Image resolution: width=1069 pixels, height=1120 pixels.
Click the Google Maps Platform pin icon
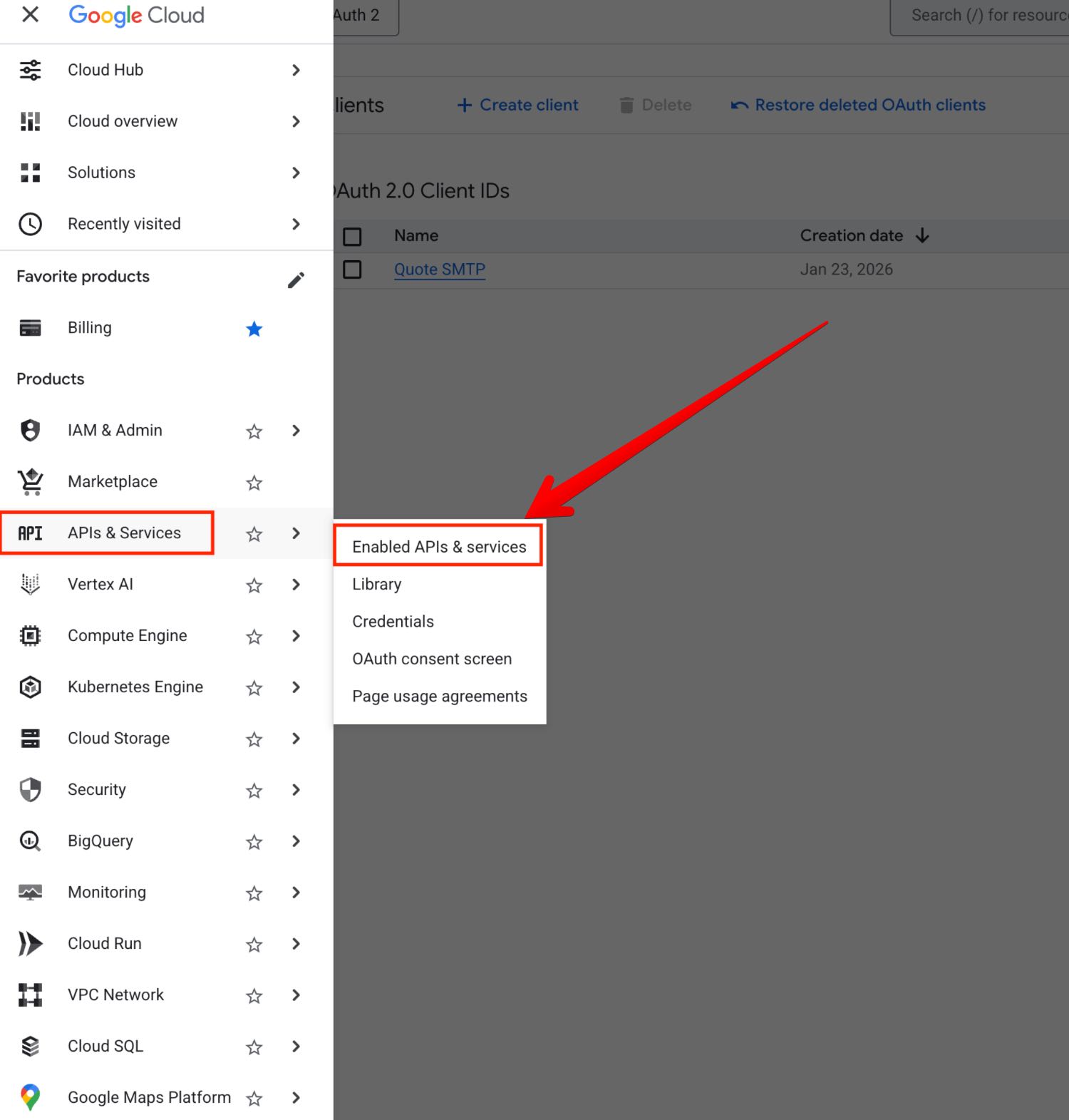coord(30,1097)
